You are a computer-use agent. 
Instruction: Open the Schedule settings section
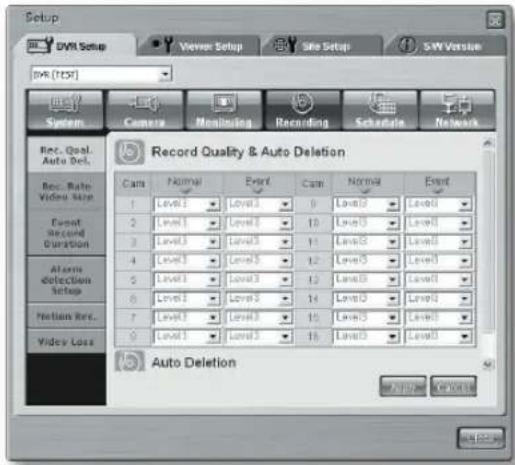(380, 110)
